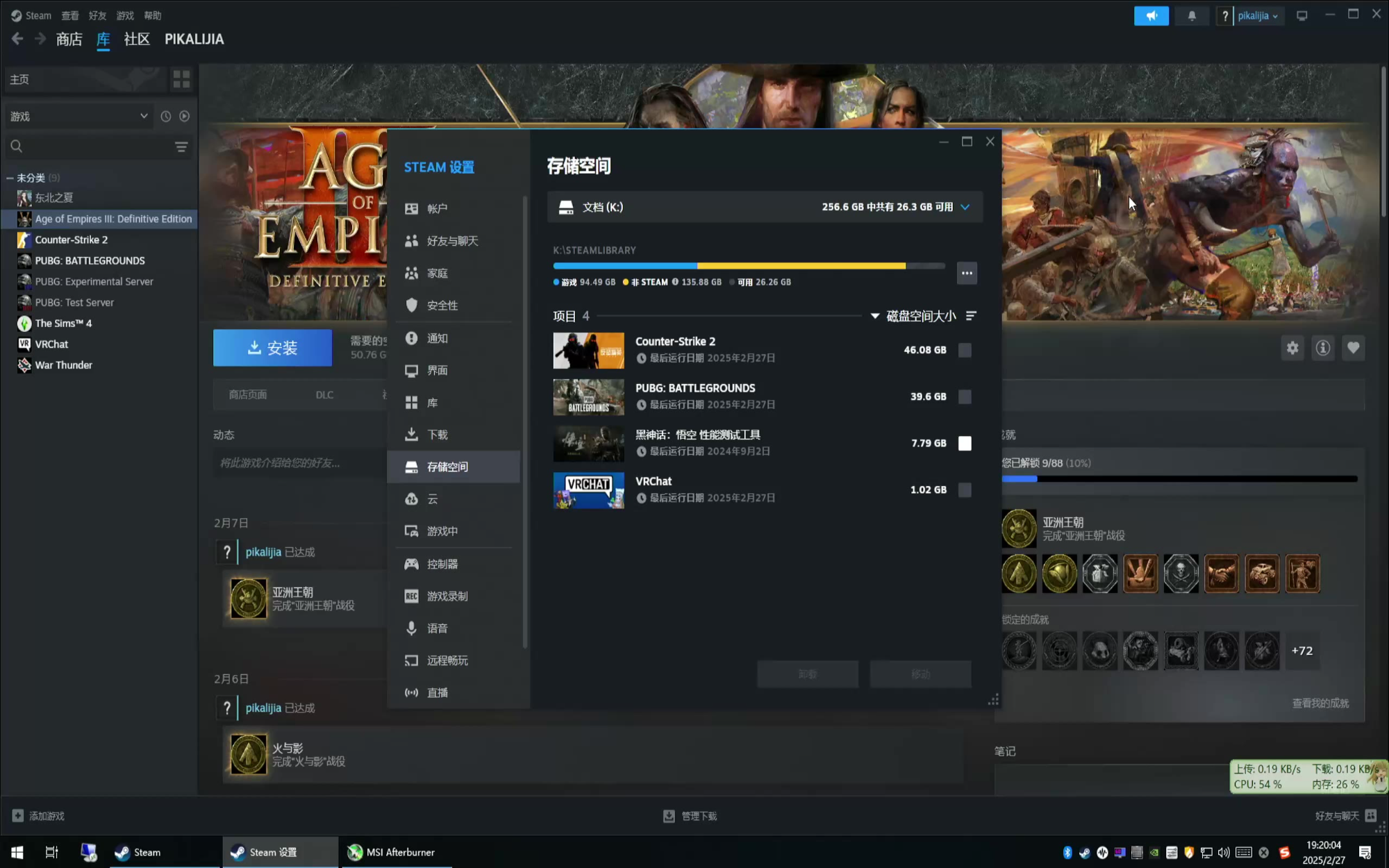The image size is (1389, 868).
Task: Go back with the navigation arrow
Action: pos(17,39)
